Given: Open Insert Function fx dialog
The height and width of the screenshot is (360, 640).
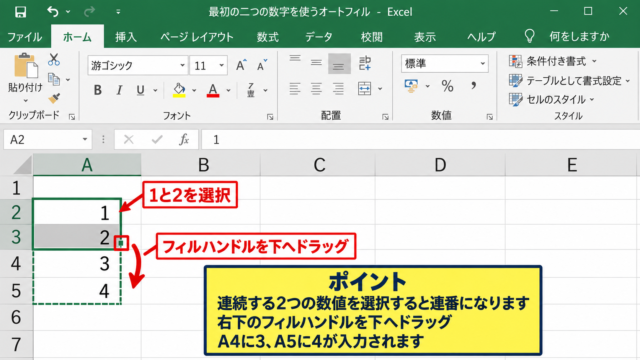Looking at the screenshot, I should pos(184,140).
